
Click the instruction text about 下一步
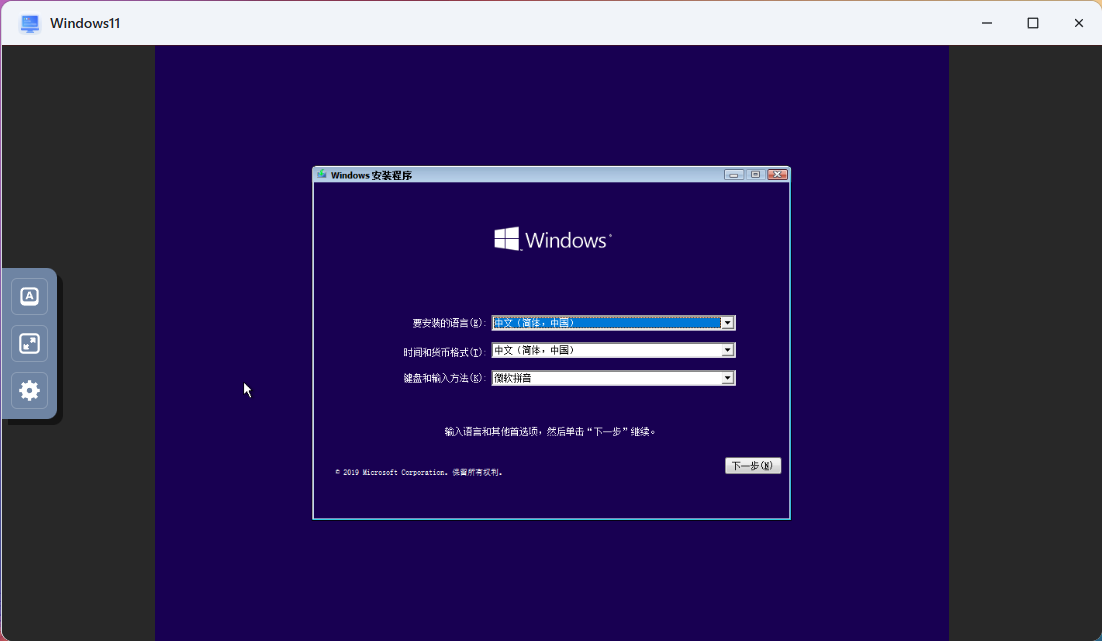click(550, 432)
